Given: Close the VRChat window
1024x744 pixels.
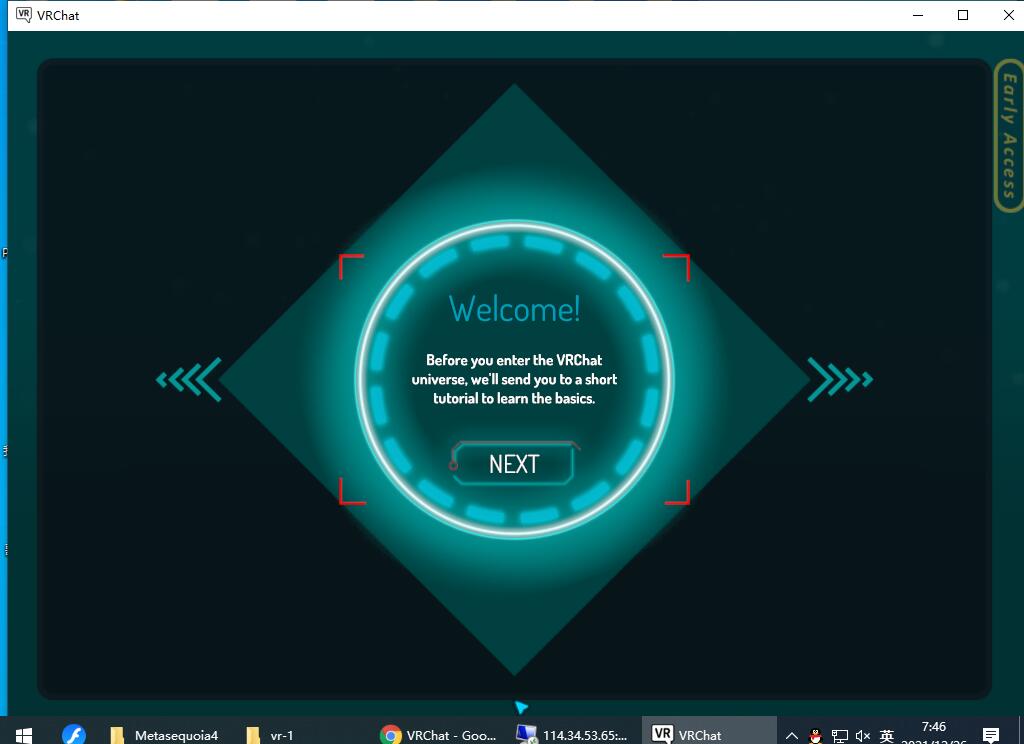Looking at the screenshot, I should 1008,15.
